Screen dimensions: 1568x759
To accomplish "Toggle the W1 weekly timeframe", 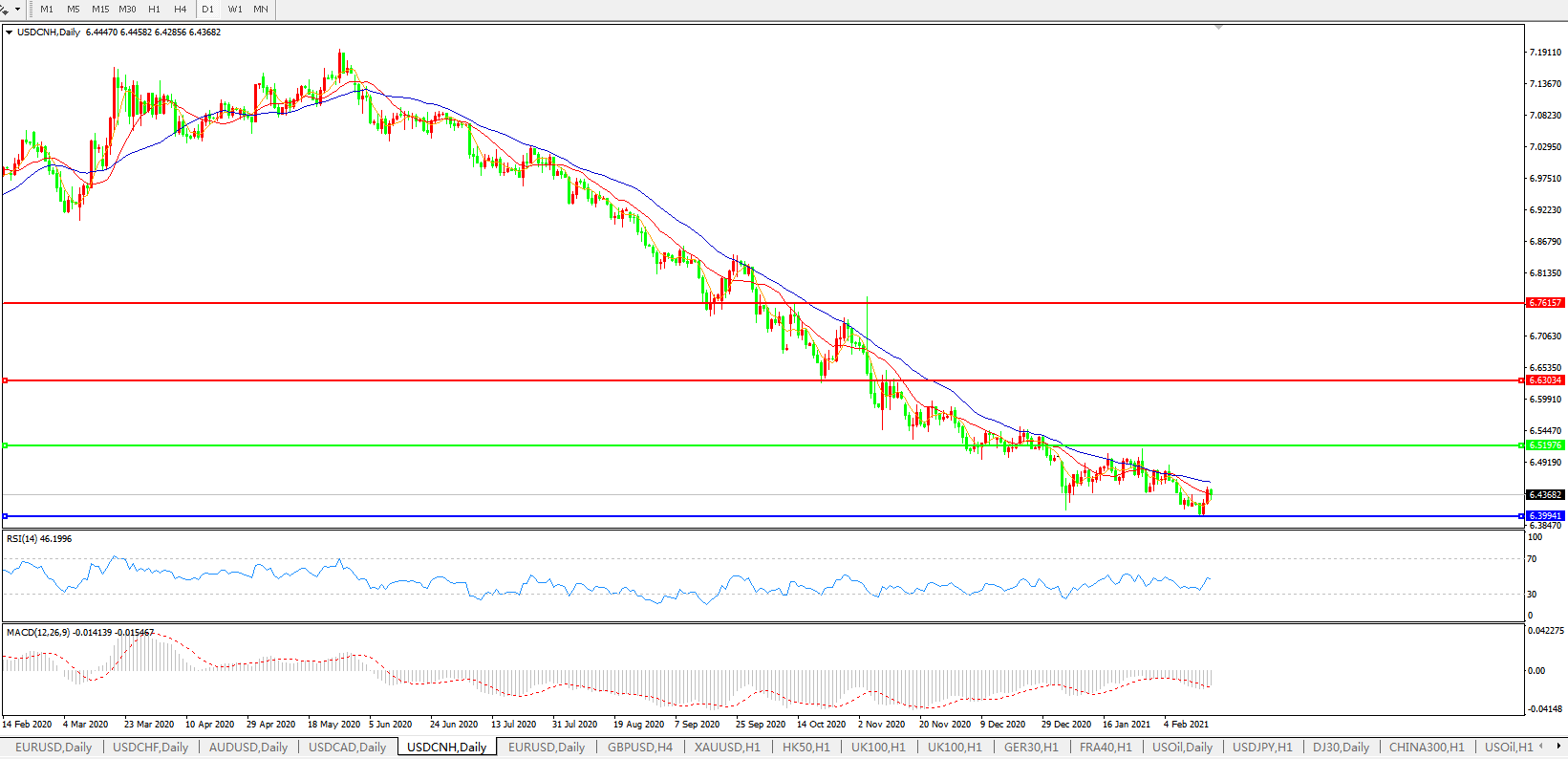I will coord(235,9).
